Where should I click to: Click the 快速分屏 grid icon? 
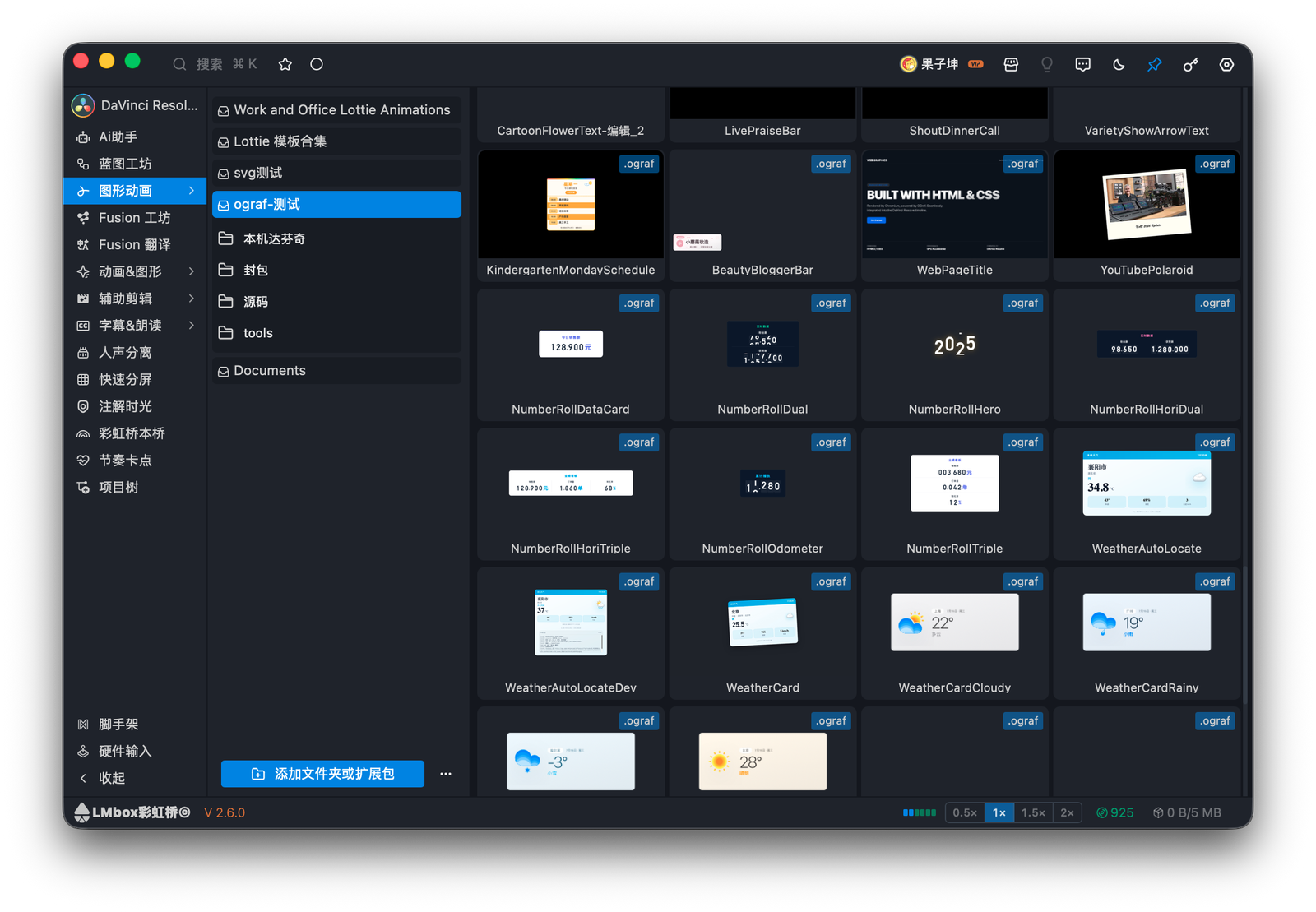coord(83,379)
